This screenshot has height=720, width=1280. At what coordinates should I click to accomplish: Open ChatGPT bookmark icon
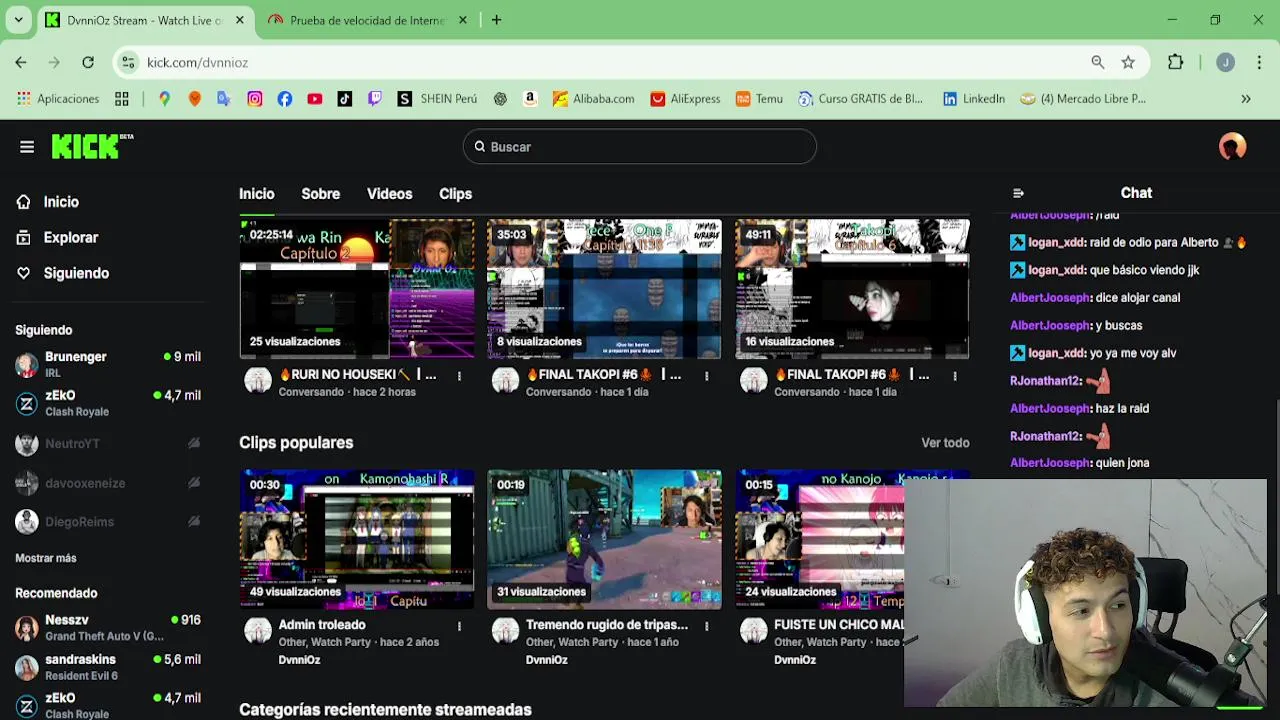(500, 99)
